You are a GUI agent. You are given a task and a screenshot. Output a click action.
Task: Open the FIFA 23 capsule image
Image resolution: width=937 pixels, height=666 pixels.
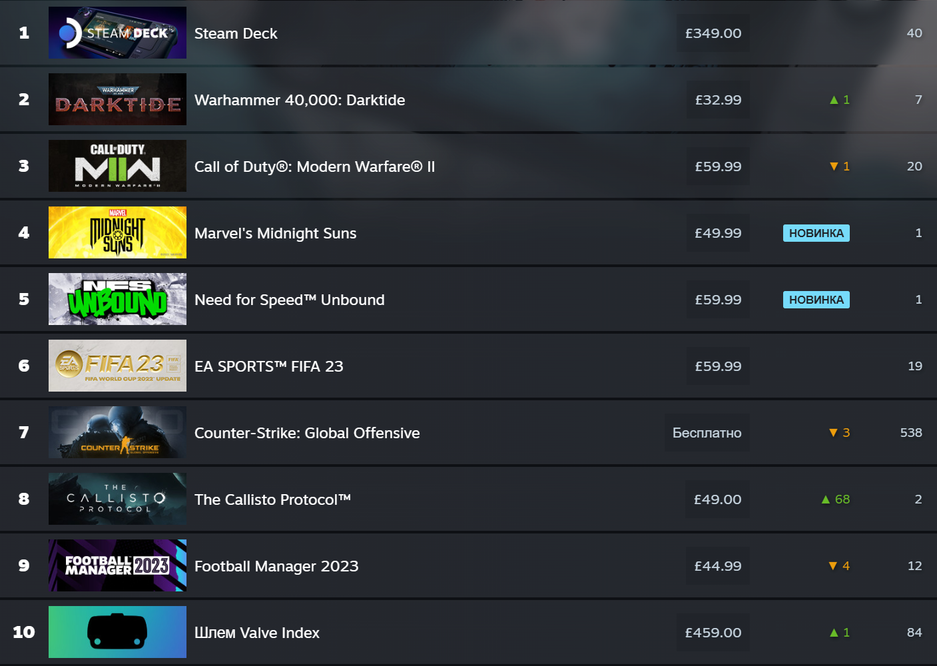point(117,366)
